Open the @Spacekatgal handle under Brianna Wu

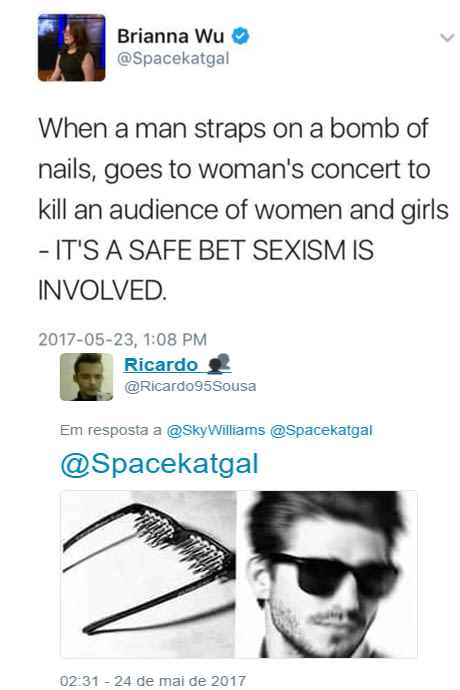(x=173, y=58)
